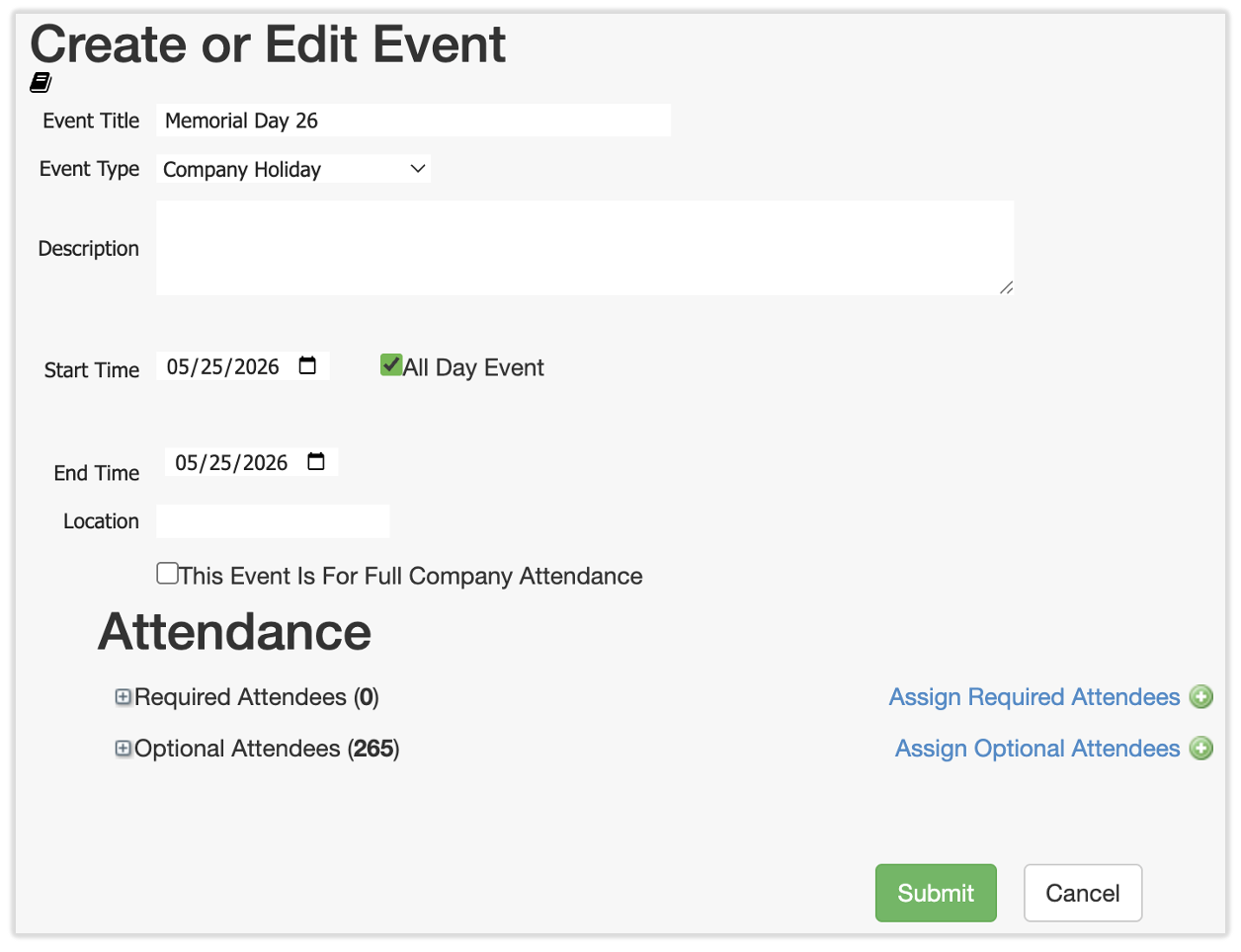Expand the Required Attendees list

124,697
